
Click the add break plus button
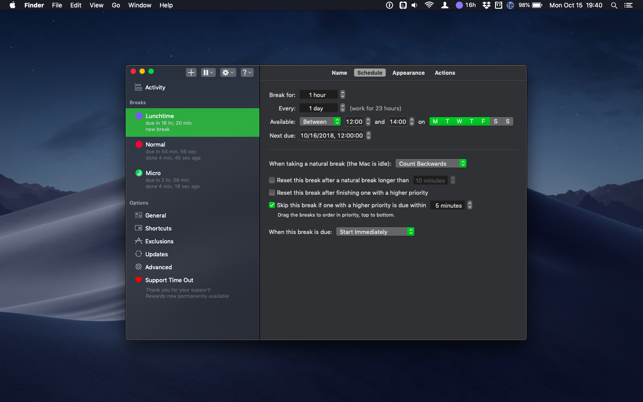click(x=191, y=73)
